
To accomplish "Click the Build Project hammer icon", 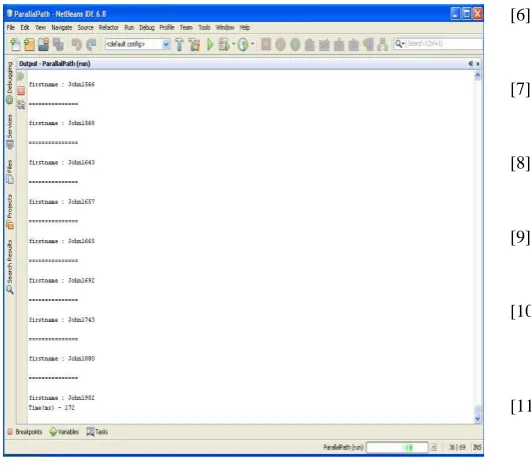I will pyautogui.click(x=179, y=44).
